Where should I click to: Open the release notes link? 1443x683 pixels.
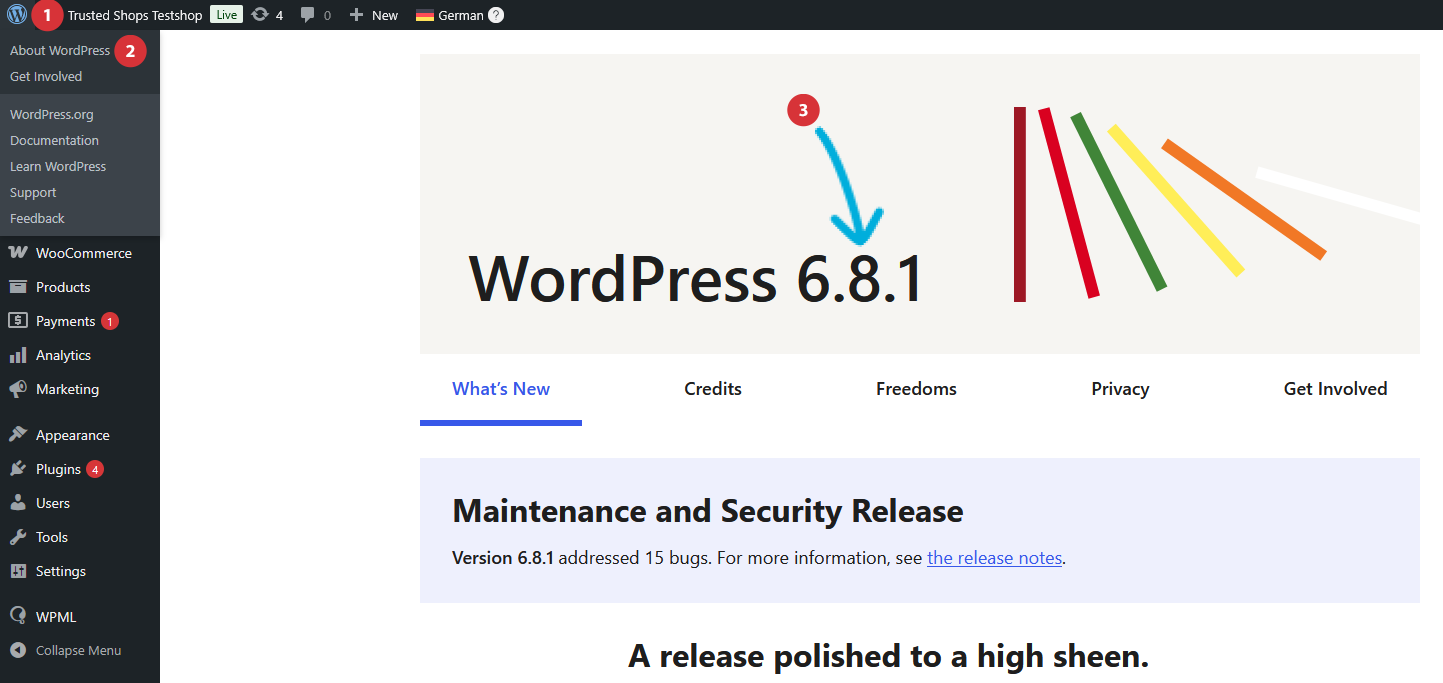pos(993,557)
